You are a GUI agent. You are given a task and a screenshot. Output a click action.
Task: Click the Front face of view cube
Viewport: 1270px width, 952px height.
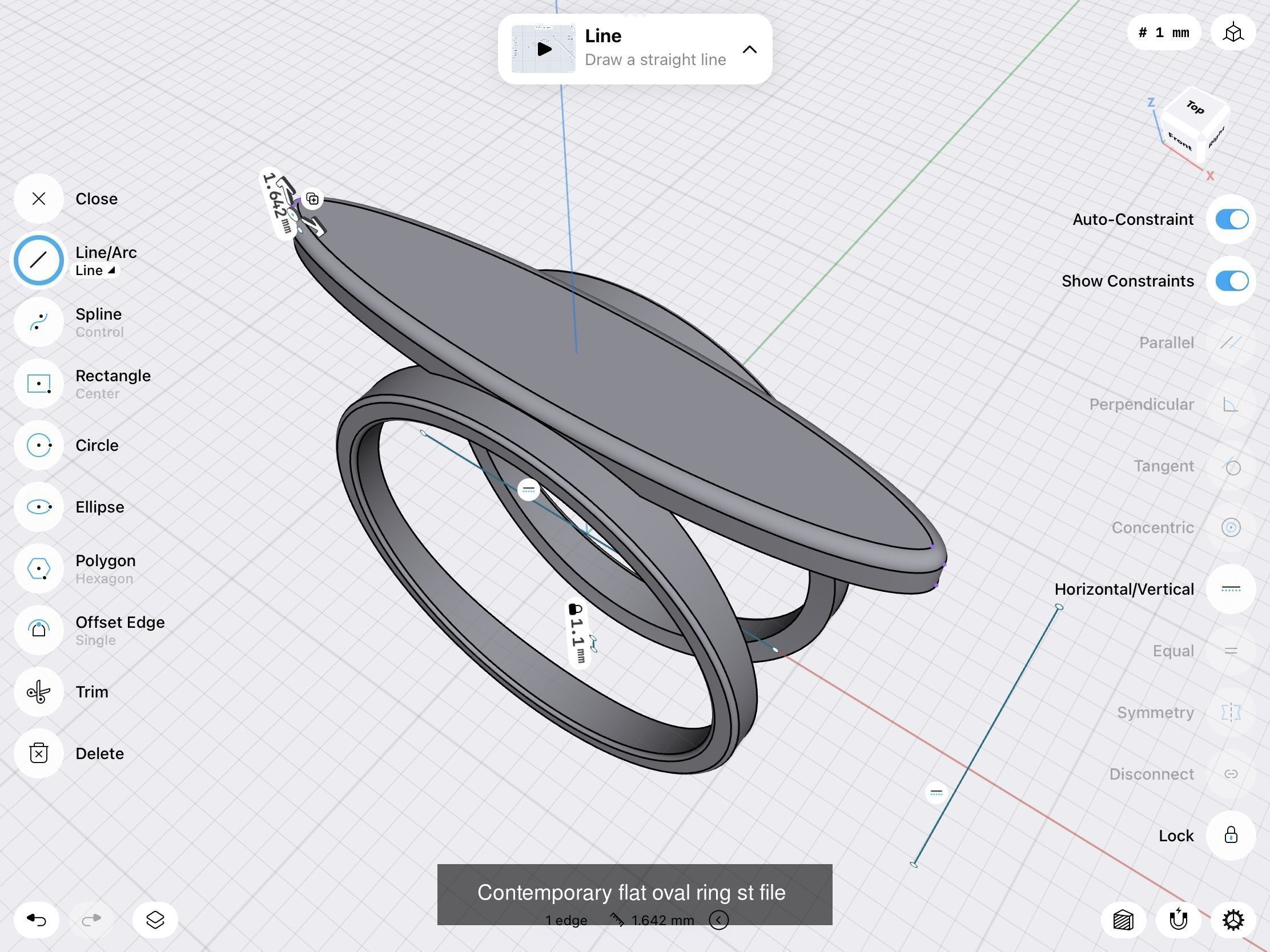[x=1180, y=141]
